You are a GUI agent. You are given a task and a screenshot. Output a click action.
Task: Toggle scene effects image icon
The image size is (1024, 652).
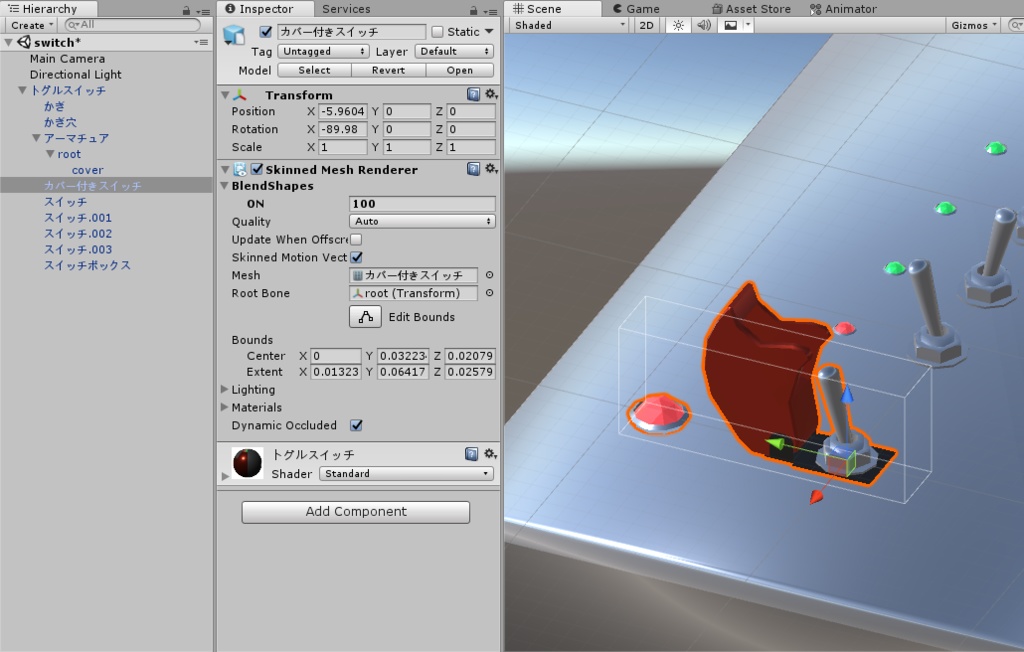pyautogui.click(x=731, y=25)
